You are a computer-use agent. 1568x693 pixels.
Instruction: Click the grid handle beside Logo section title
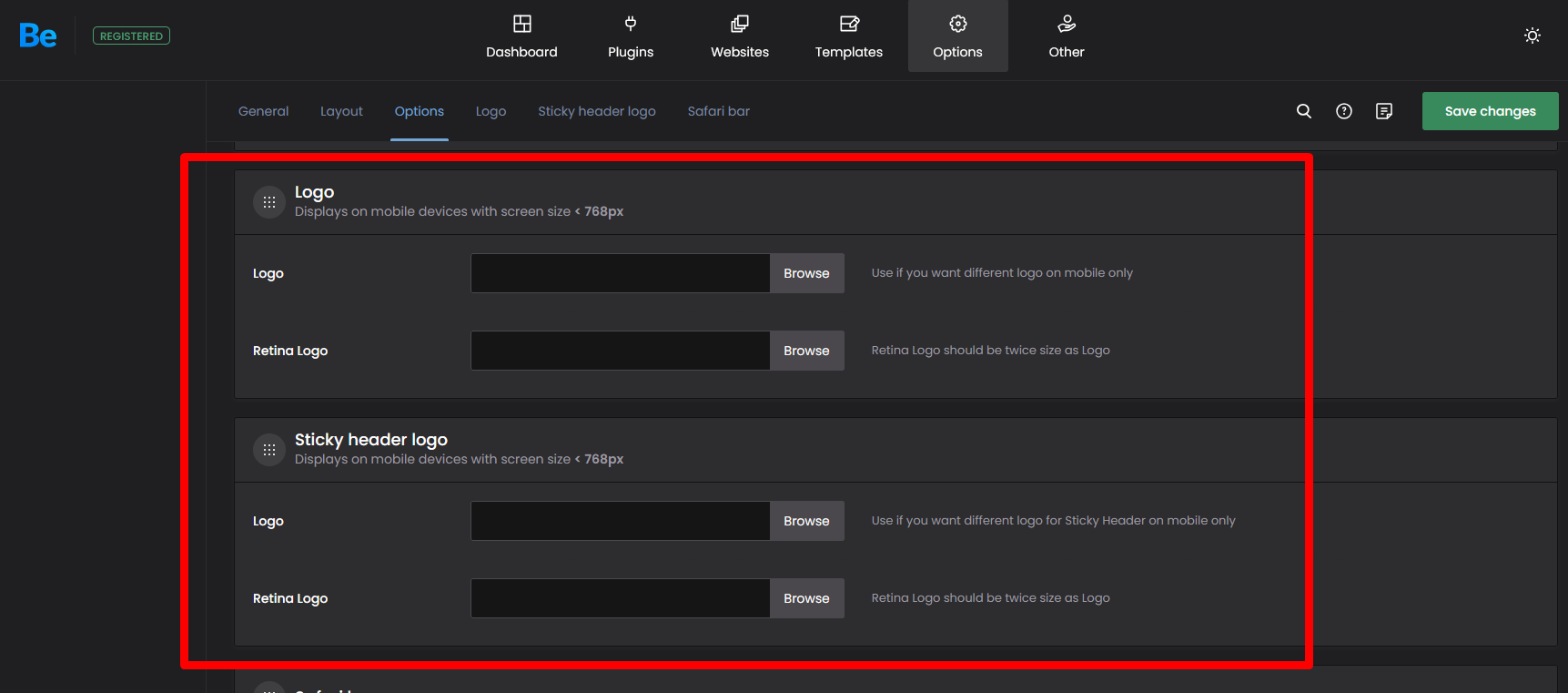coord(269,202)
